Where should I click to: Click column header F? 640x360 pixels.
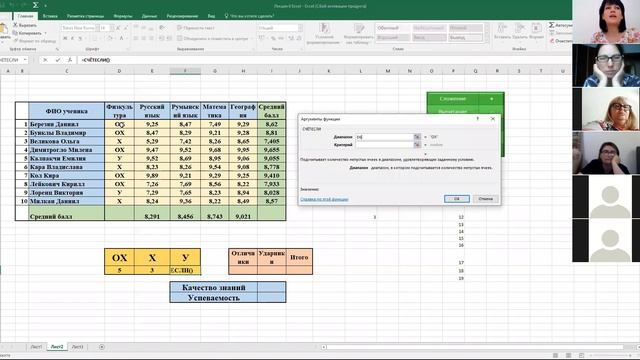(x=185, y=71)
